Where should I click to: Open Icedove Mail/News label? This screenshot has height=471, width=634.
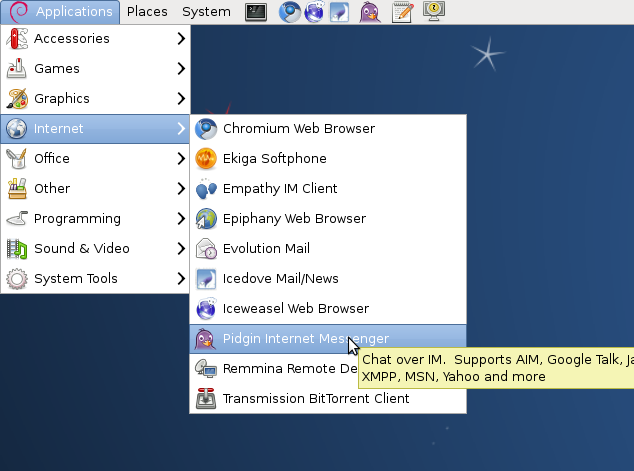click(x=281, y=279)
